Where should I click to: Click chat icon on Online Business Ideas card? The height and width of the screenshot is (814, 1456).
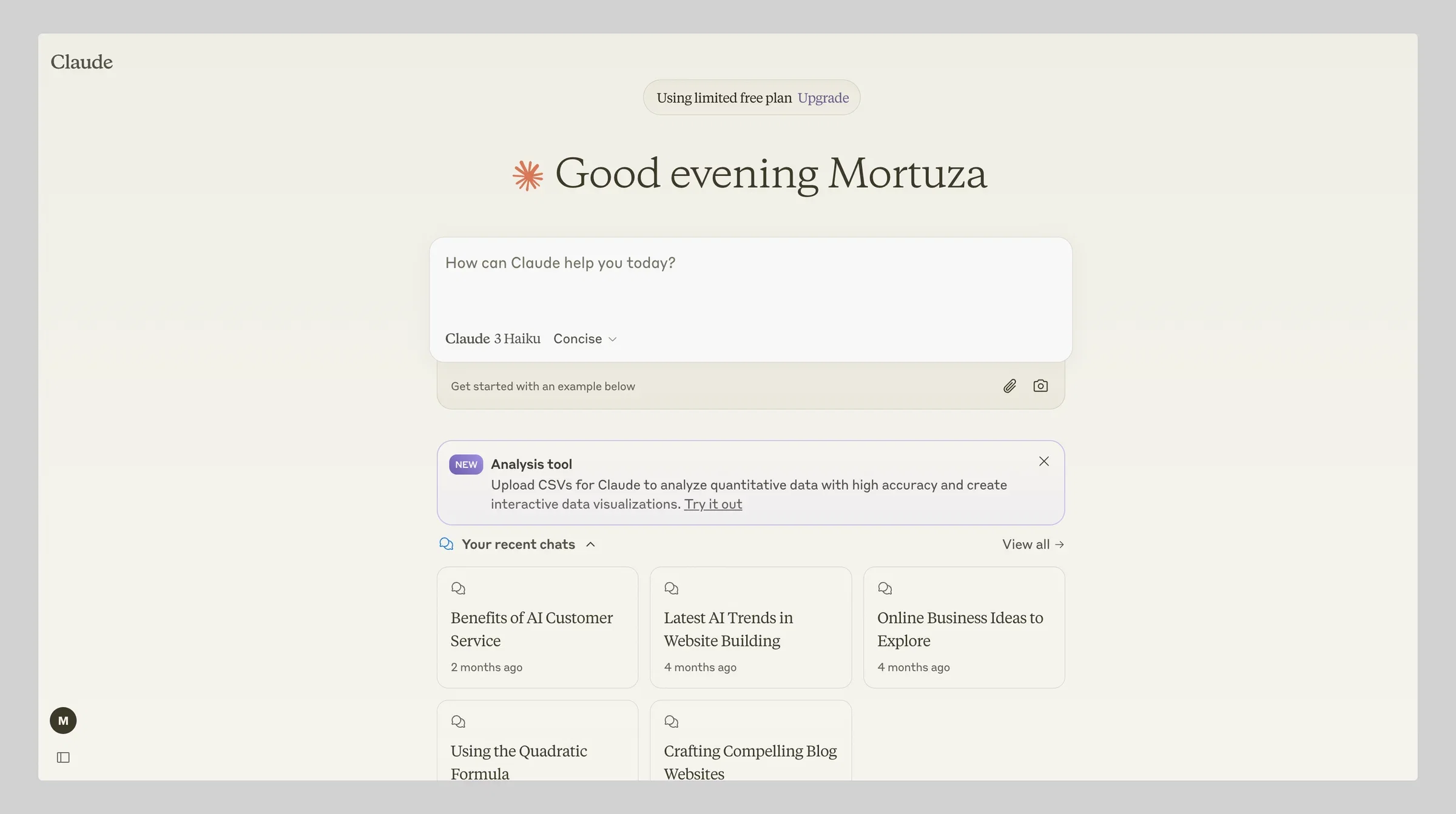click(885, 588)
